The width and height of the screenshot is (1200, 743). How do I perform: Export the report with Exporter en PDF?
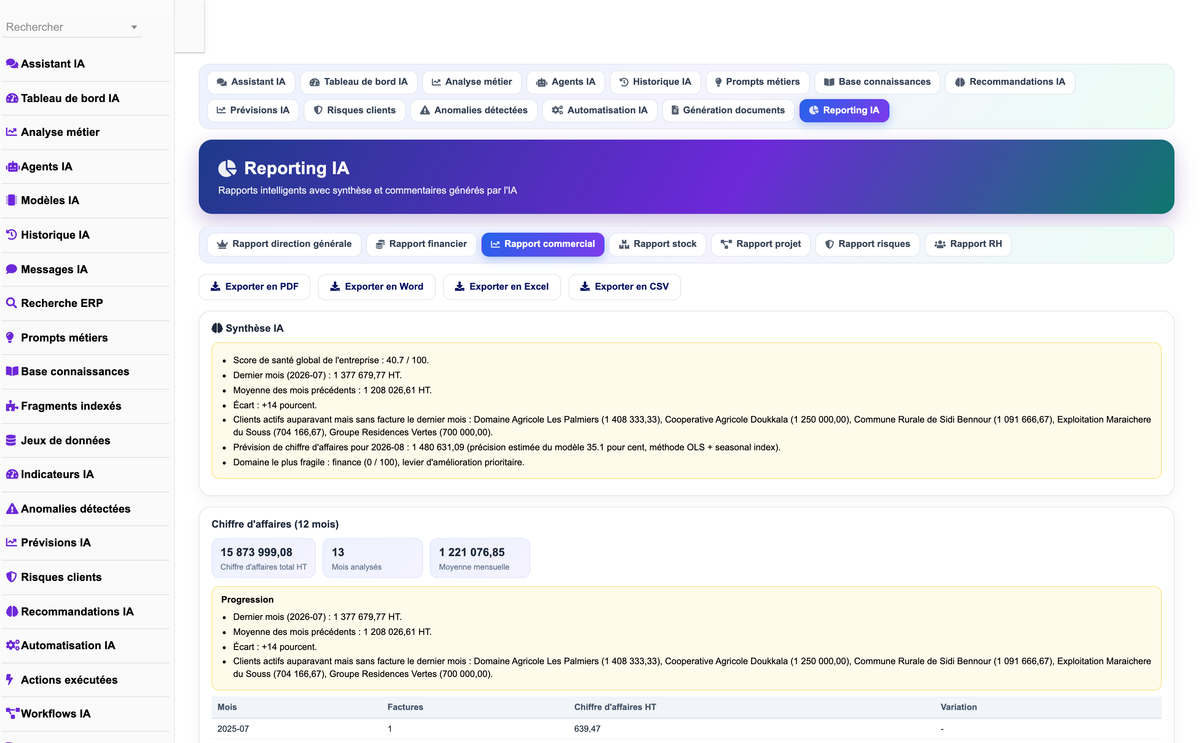255,286
